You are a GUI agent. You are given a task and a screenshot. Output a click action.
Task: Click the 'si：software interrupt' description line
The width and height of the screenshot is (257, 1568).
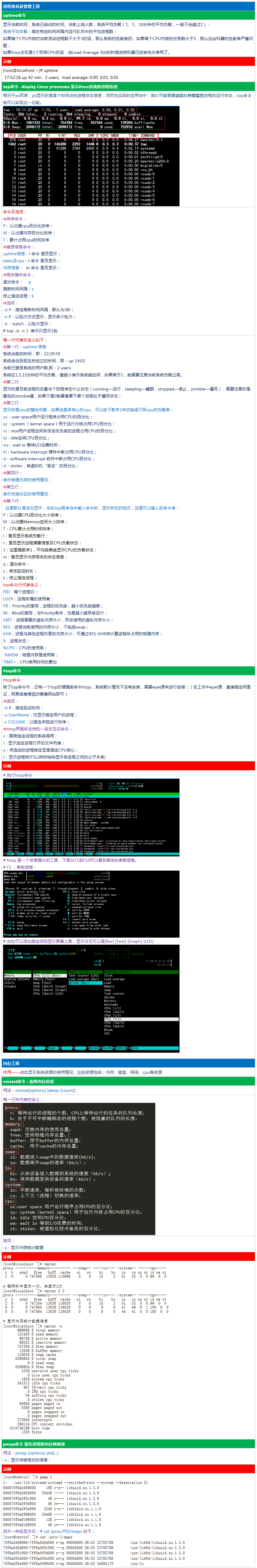pos(49,459)
